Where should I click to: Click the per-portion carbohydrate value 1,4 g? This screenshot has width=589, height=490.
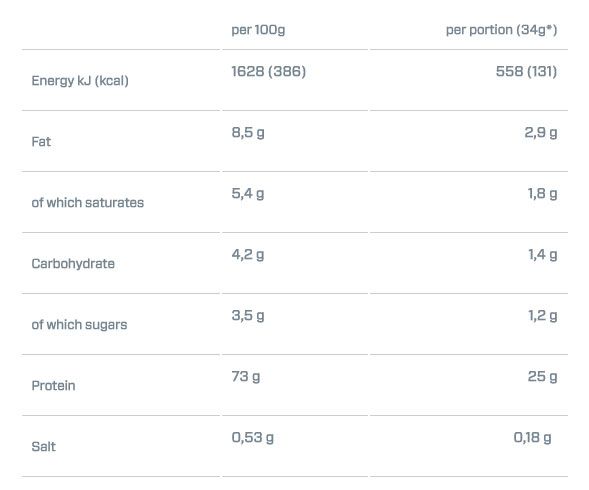[542, 255]
